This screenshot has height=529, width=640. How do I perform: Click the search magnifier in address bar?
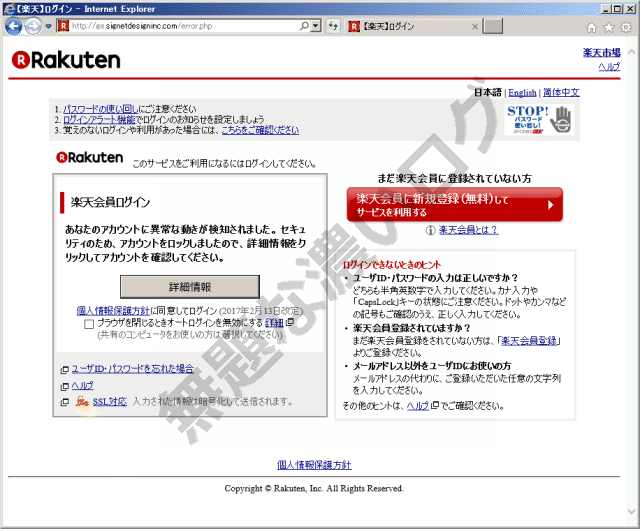pos(304,26)
